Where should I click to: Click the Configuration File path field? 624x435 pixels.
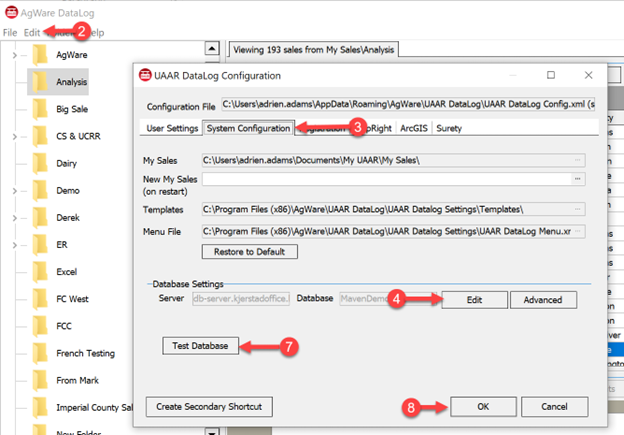point(408,104)
